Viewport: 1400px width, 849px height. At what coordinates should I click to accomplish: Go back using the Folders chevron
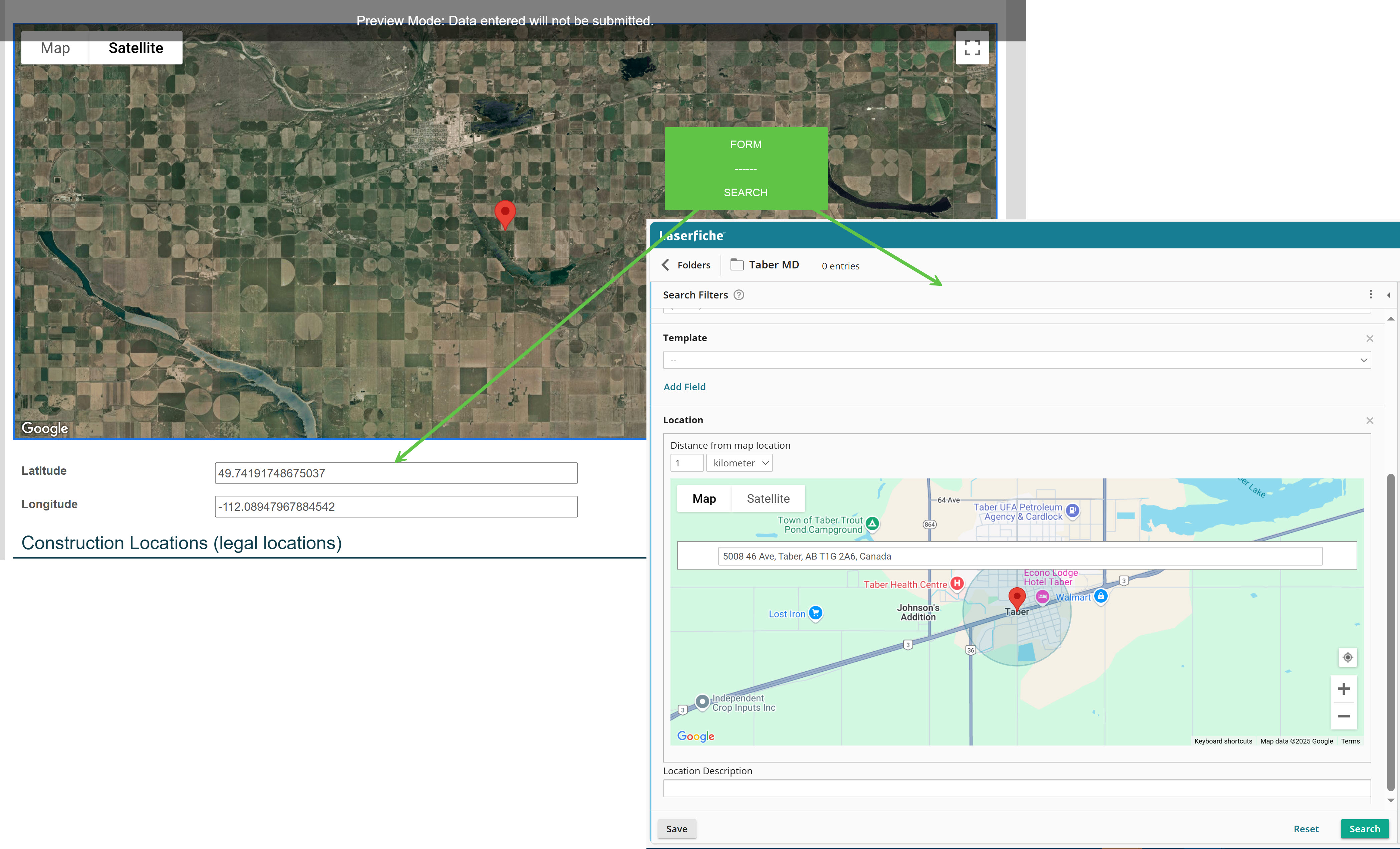666,265
